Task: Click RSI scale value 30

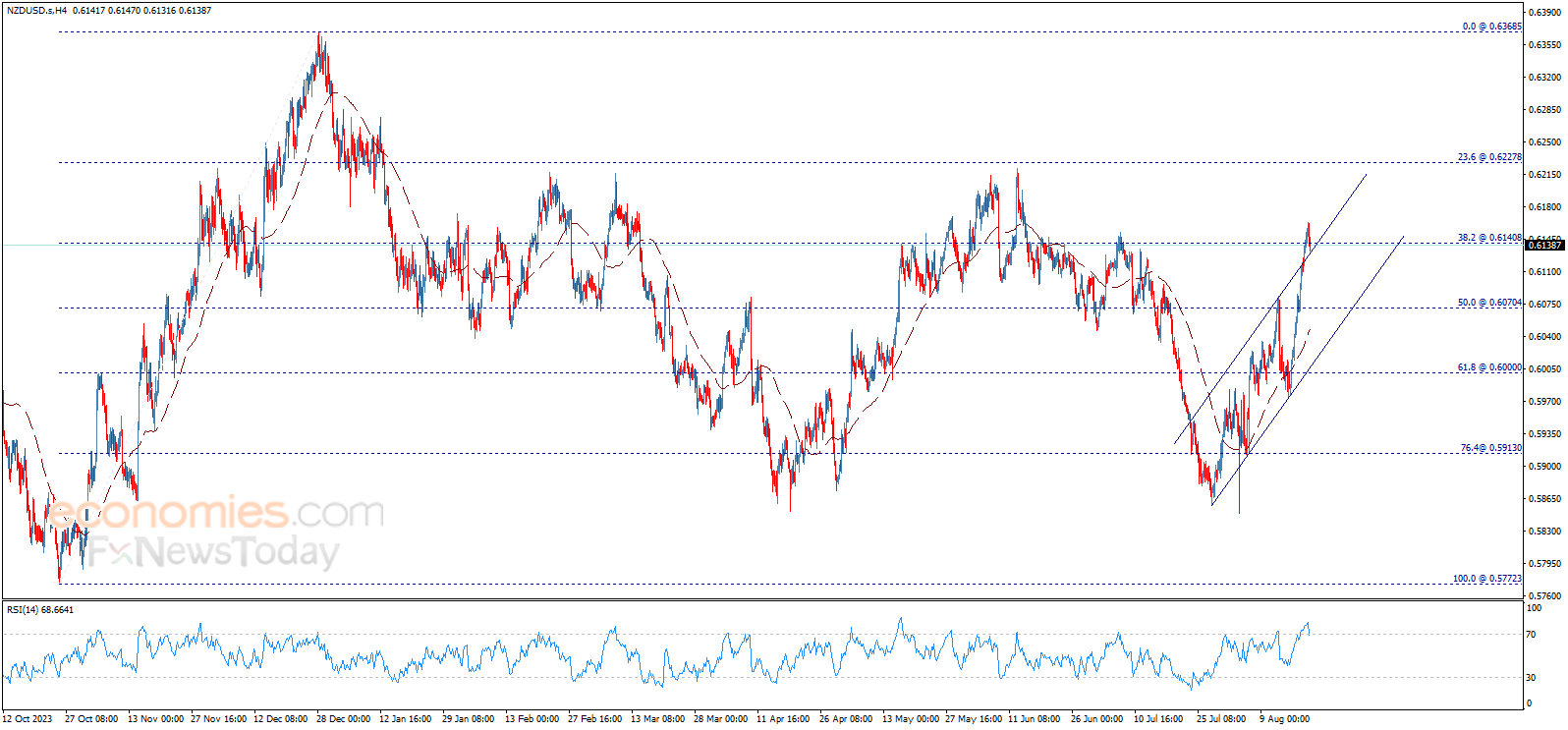Action: pos(1531,678)
